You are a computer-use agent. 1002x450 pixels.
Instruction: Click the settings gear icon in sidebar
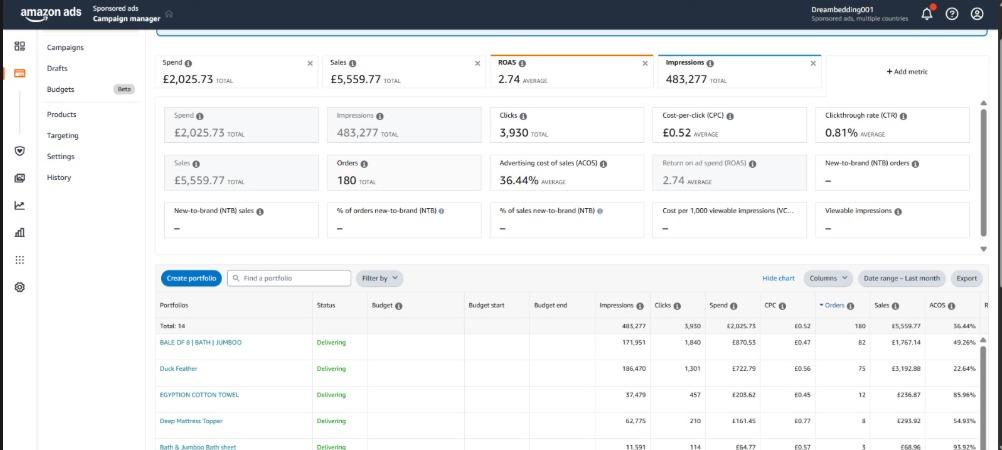(20, 287)
